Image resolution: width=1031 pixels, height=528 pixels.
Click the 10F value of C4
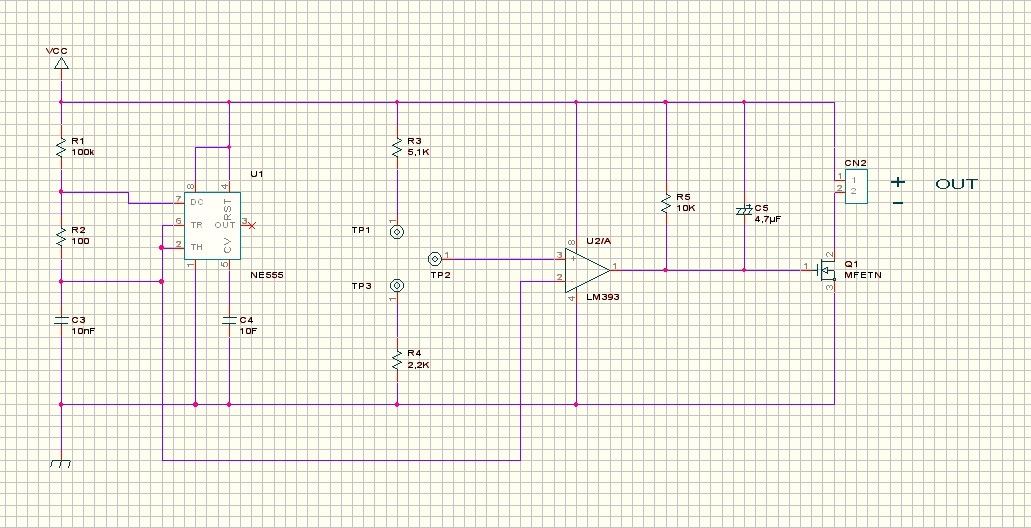(248, 331)
